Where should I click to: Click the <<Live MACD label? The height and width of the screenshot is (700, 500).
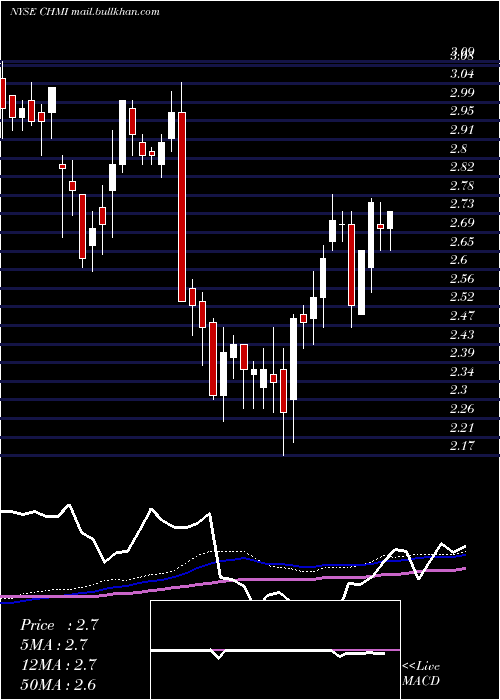click(421, 673)
